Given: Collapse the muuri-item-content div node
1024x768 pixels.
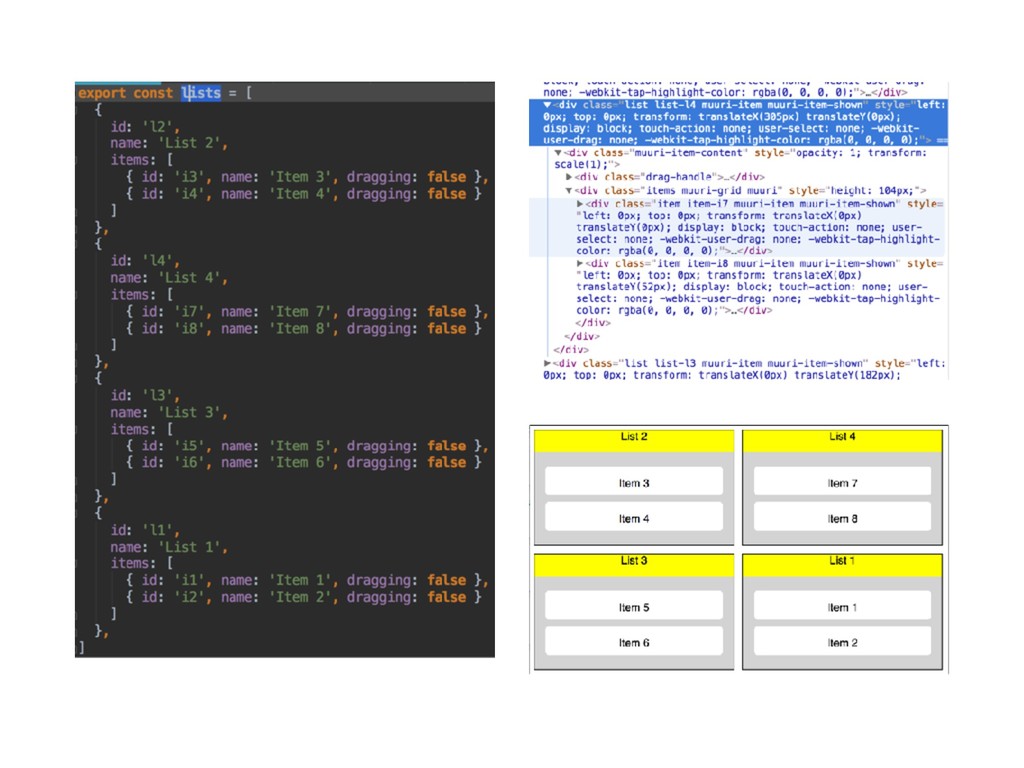Looking at the screenshot, I should tap(558, 153).
